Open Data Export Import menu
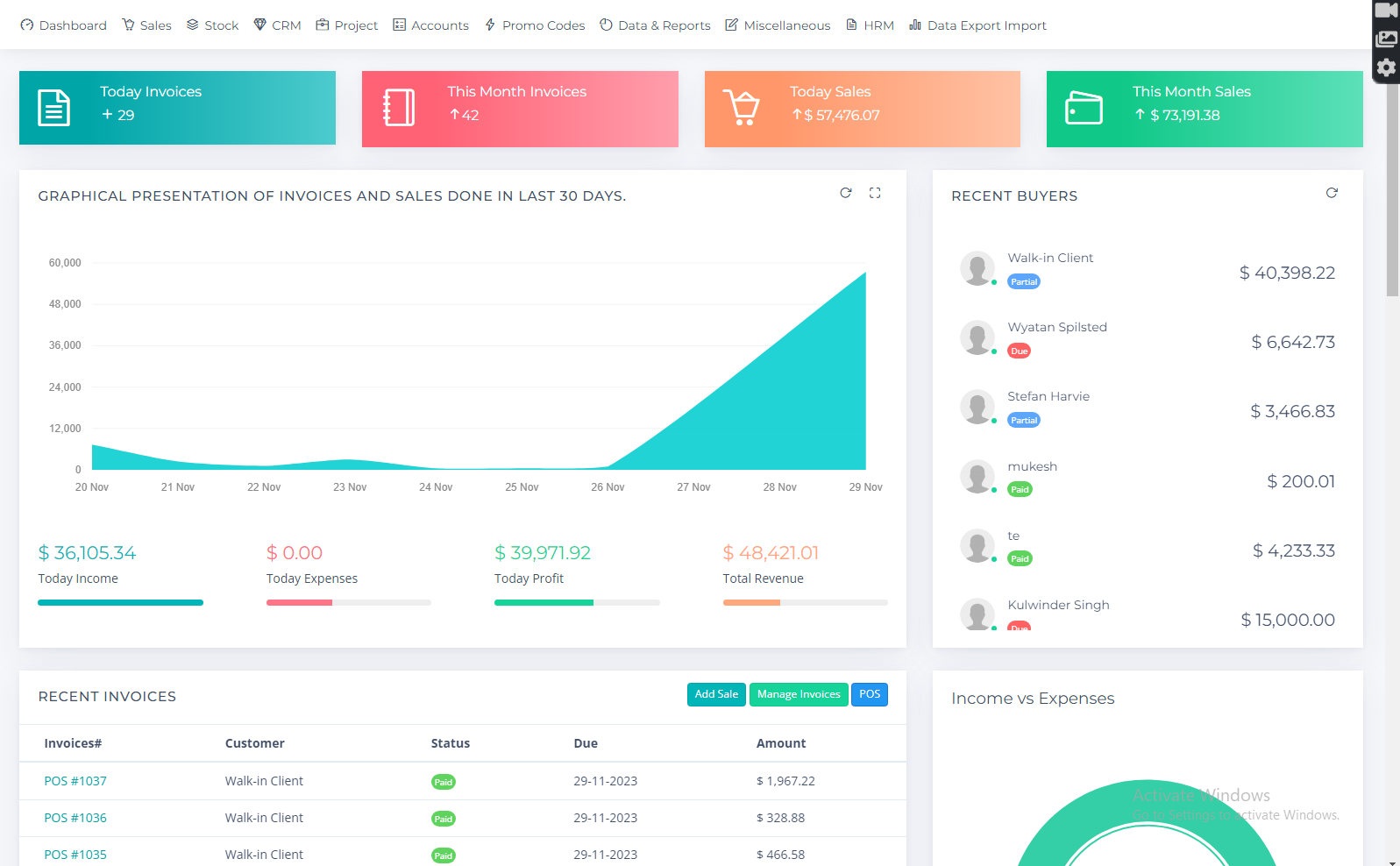This screenshot has width=1400, height=866. [x=977, y=25]
